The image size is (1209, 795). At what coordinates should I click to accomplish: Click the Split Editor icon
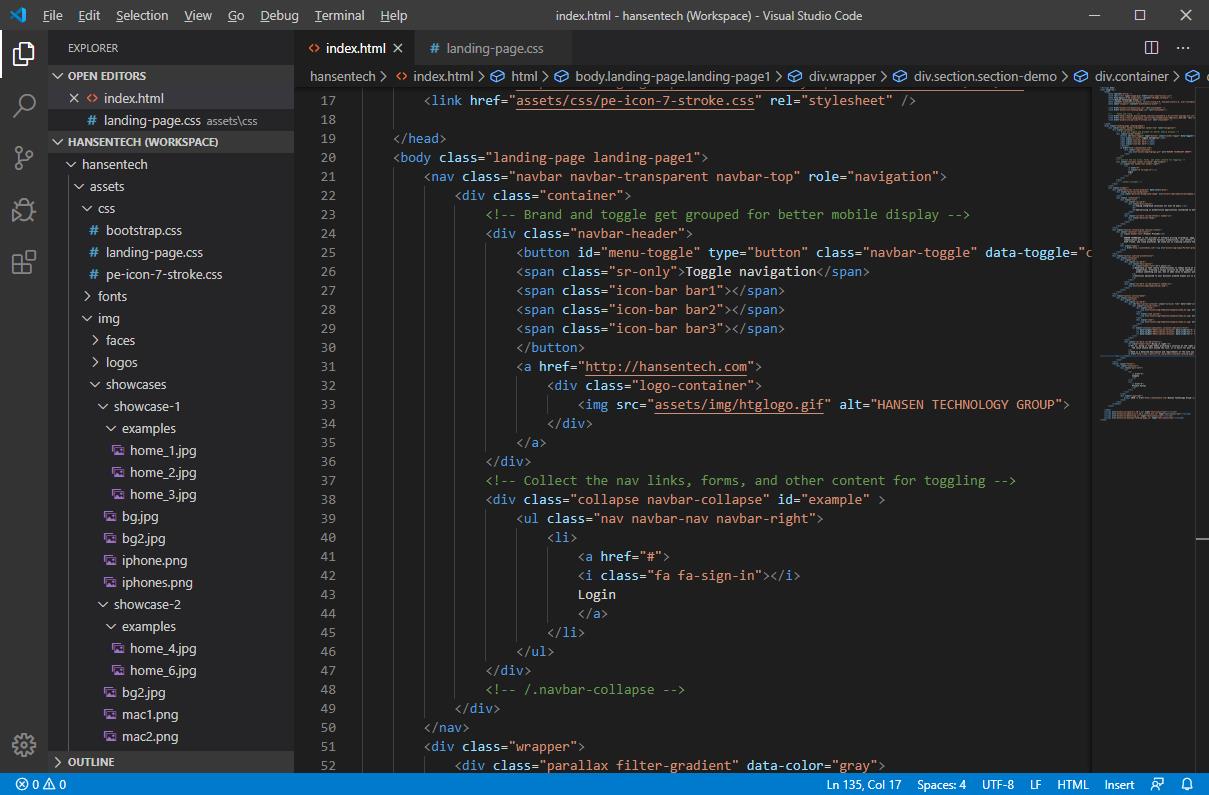tap(1151, 48)
